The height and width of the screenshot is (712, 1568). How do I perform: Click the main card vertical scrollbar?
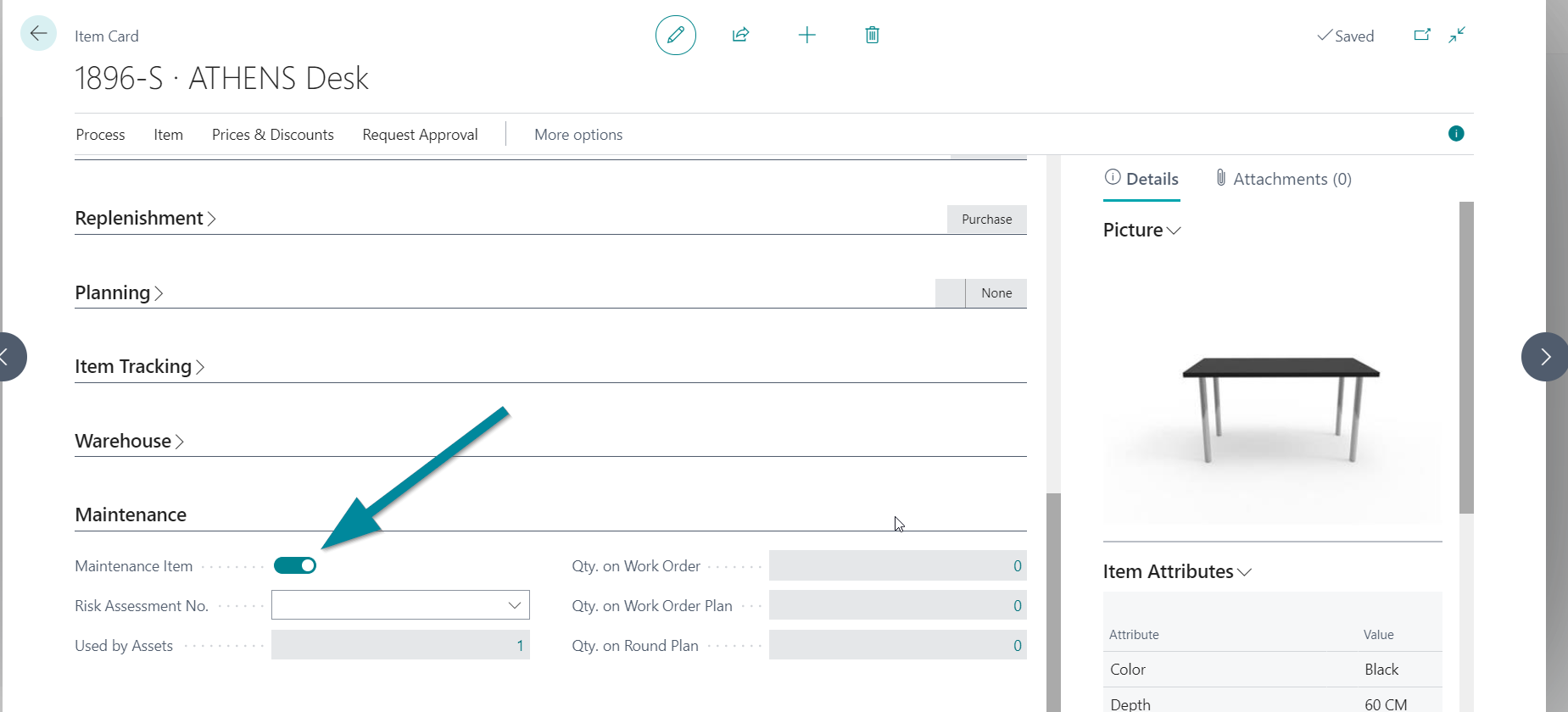point(1053,602)
